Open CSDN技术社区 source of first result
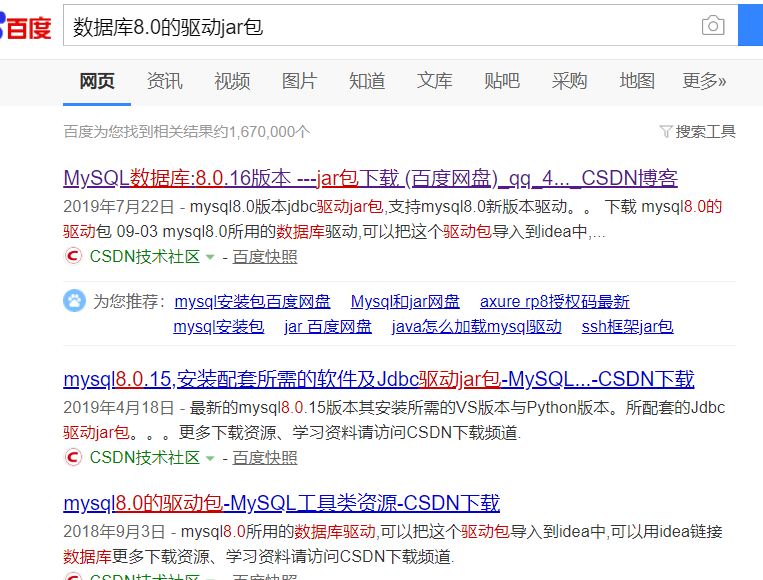 coord(145,256)
